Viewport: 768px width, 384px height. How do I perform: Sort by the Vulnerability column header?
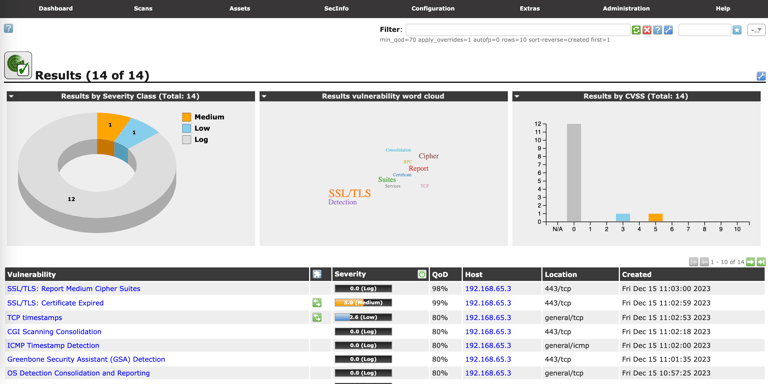coord(31,274)
